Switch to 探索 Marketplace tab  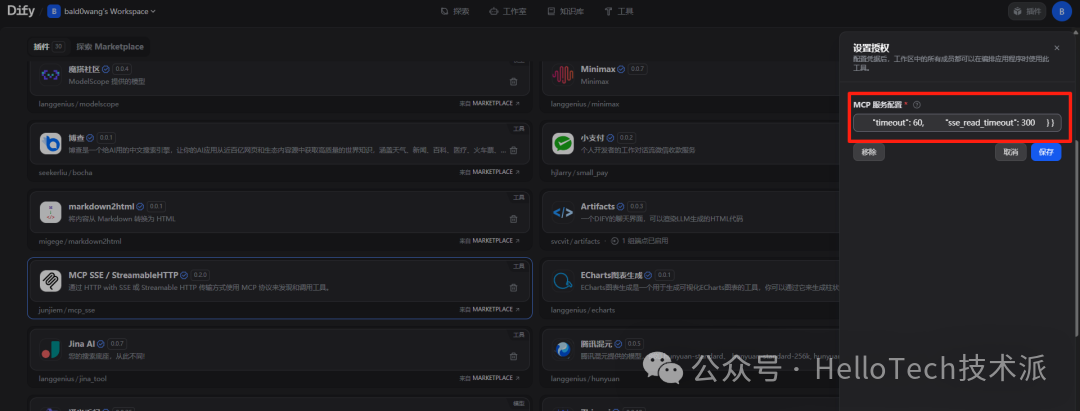pyautogui.click(x=110, y=47)
